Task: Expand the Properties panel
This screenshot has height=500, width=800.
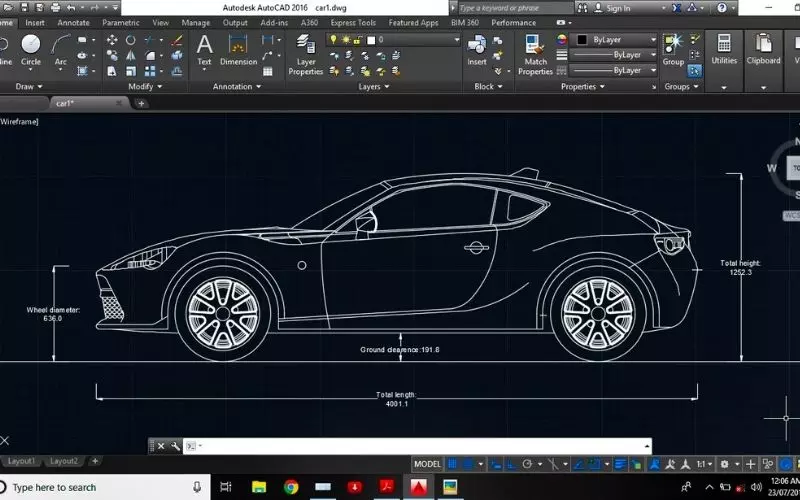Action: tap(583, 87)
